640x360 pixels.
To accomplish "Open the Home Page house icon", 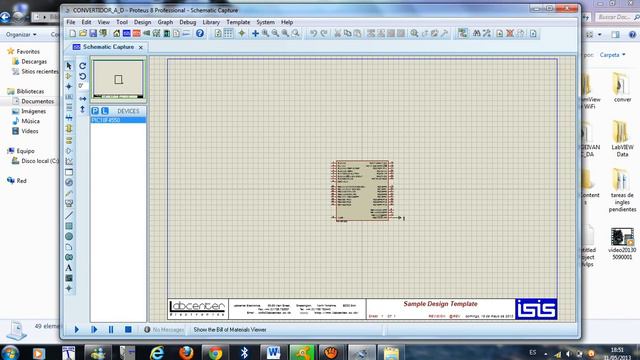I will pos(117,33).
